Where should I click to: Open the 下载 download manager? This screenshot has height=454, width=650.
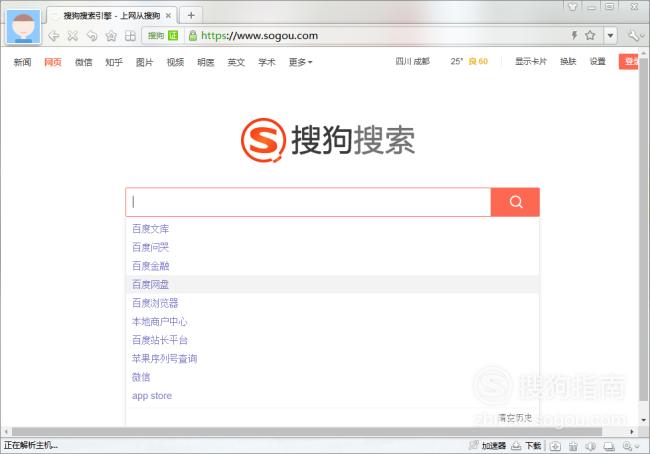(x=526, y=446)
